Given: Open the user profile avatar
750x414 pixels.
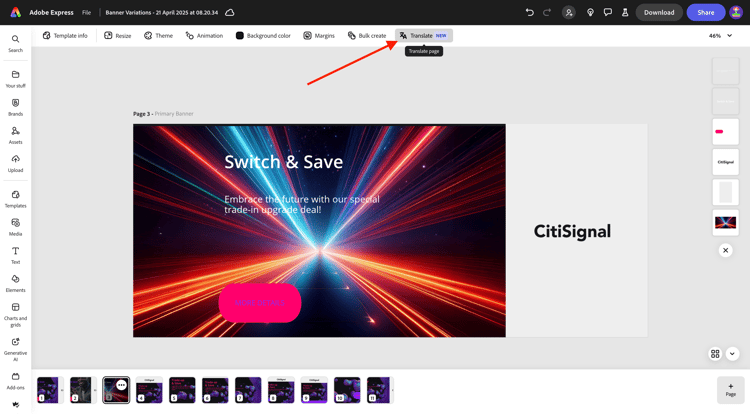Looking at the screenshot, I should pyautogui.click(x=736, y=12).
